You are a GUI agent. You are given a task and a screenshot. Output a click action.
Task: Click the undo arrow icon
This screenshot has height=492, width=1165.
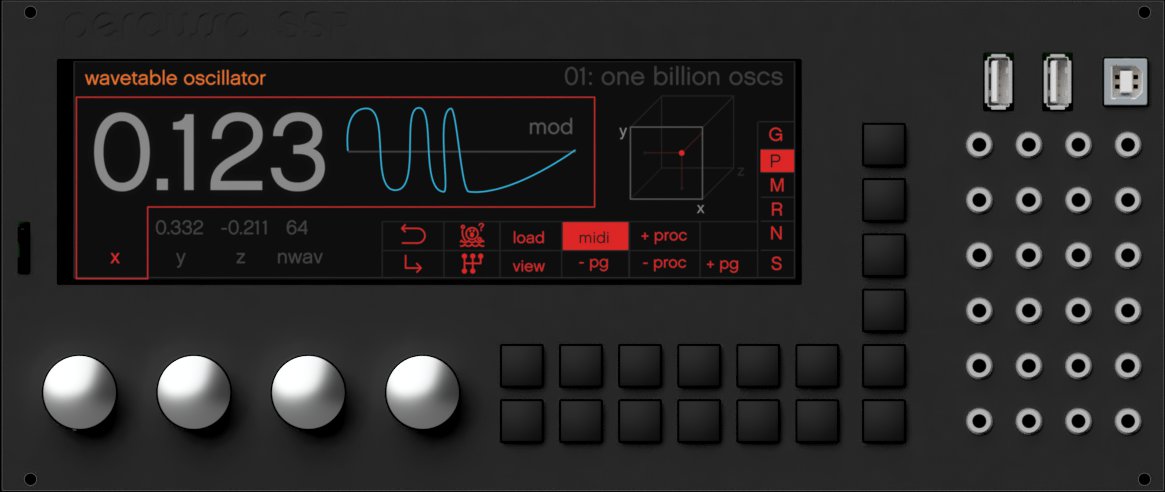click(x=413, y=236)
